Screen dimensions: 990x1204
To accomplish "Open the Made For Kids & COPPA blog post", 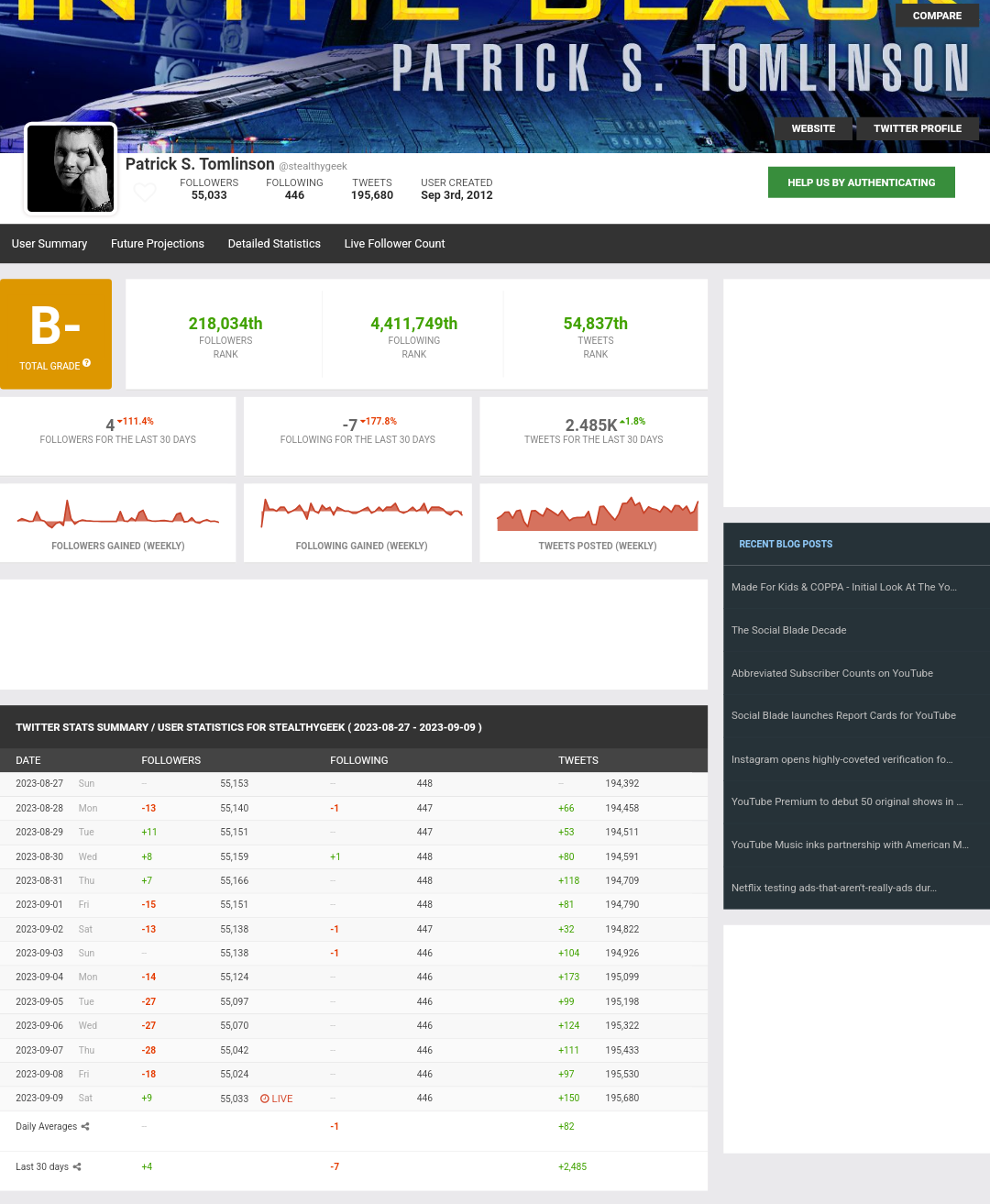I will tap(844, 587).
